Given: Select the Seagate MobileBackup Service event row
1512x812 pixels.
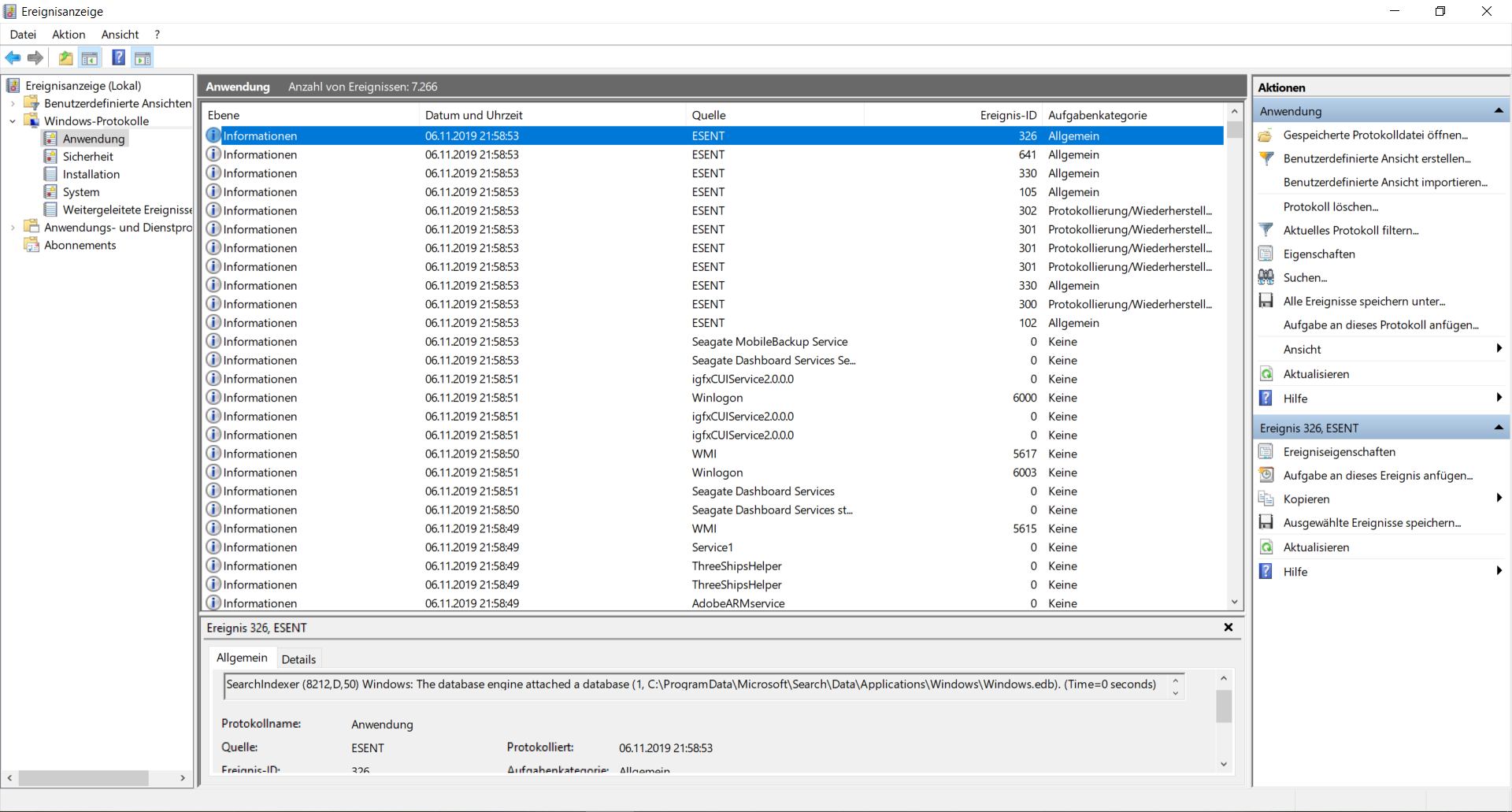Looking at the screenshot, I should point(713,342).
